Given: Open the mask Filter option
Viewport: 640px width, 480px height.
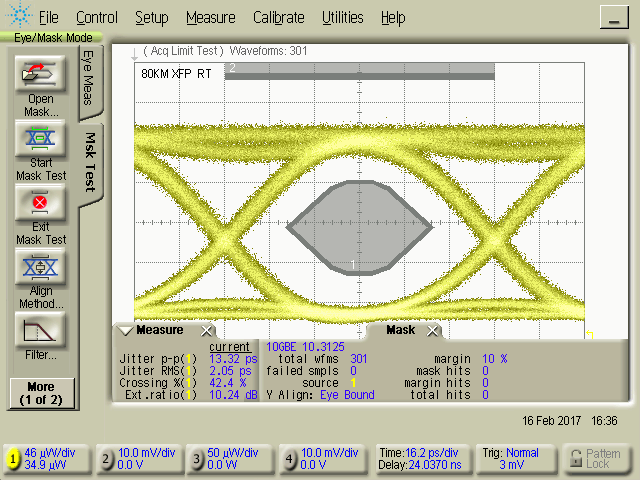Looking at the screenshot, I should click(x=41, y=331).
